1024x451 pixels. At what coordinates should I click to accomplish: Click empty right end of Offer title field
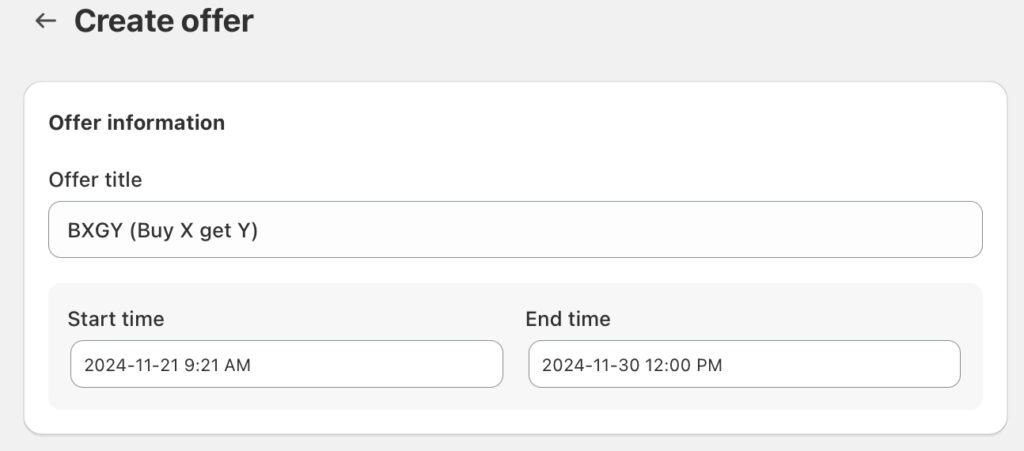(x=900, y=230)
